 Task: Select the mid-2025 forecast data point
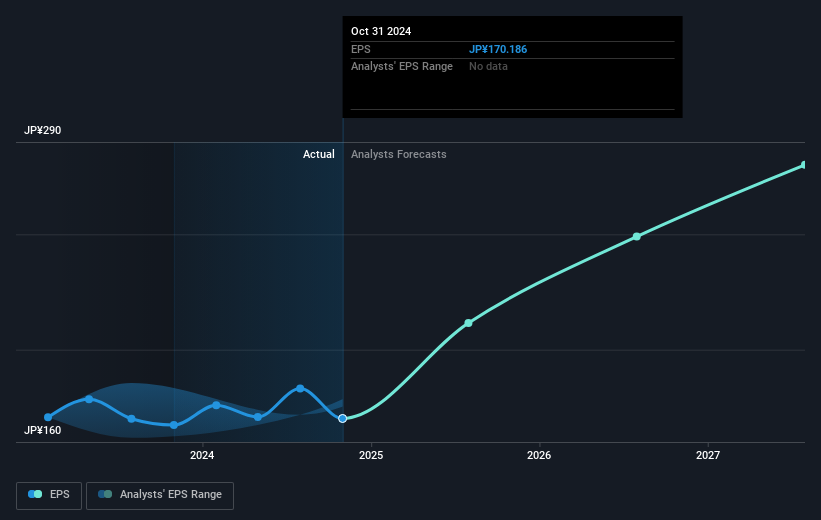[x=469, y=323]
